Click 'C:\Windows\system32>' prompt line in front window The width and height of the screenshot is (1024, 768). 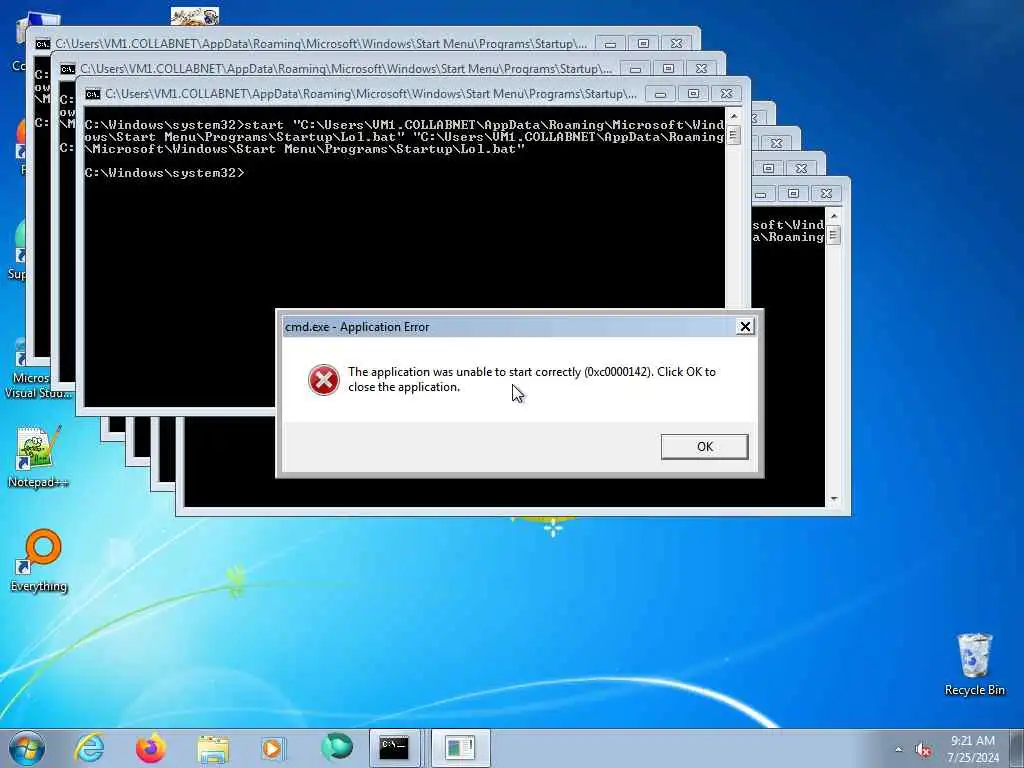coord(165,173)
